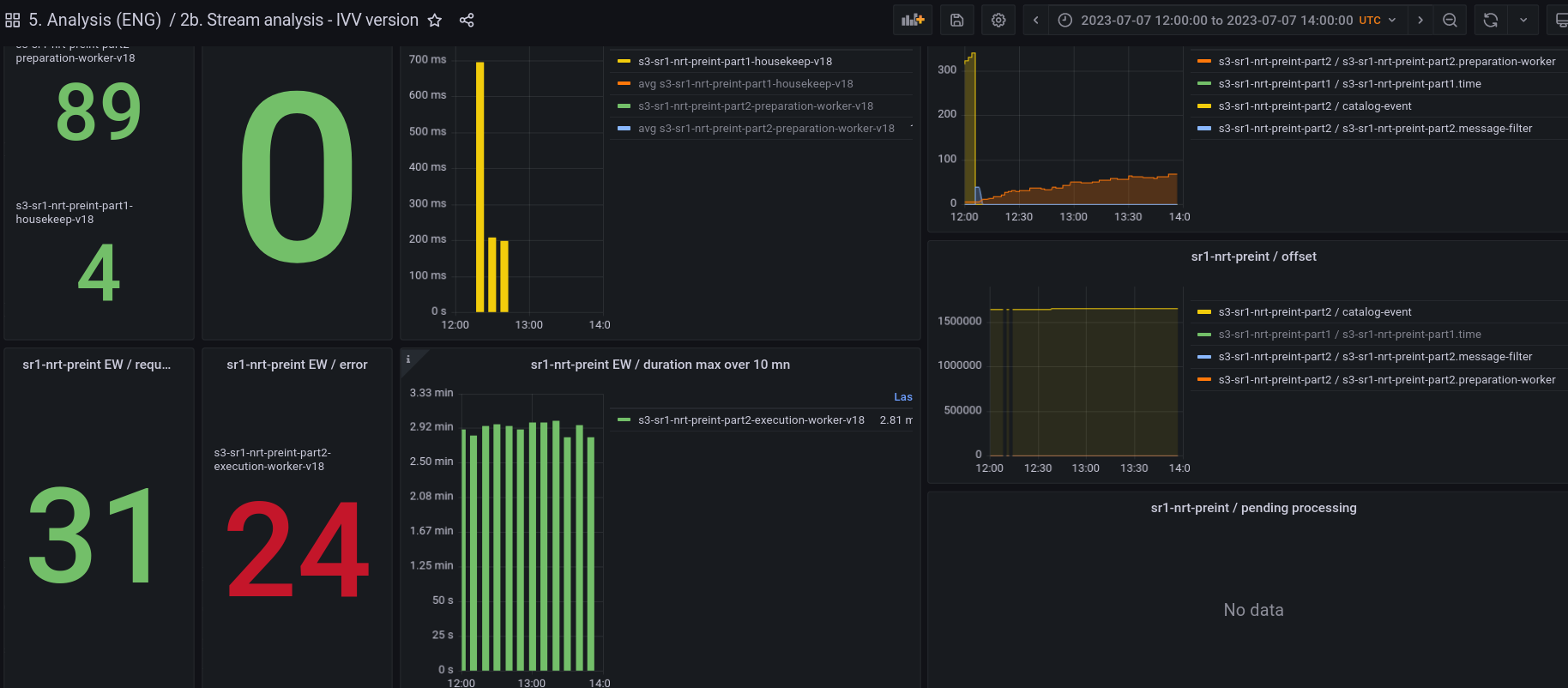Open sr1-nrt-preint EW / duration max panel menu
The image size is (1568, 688).
tap(660, 365)
